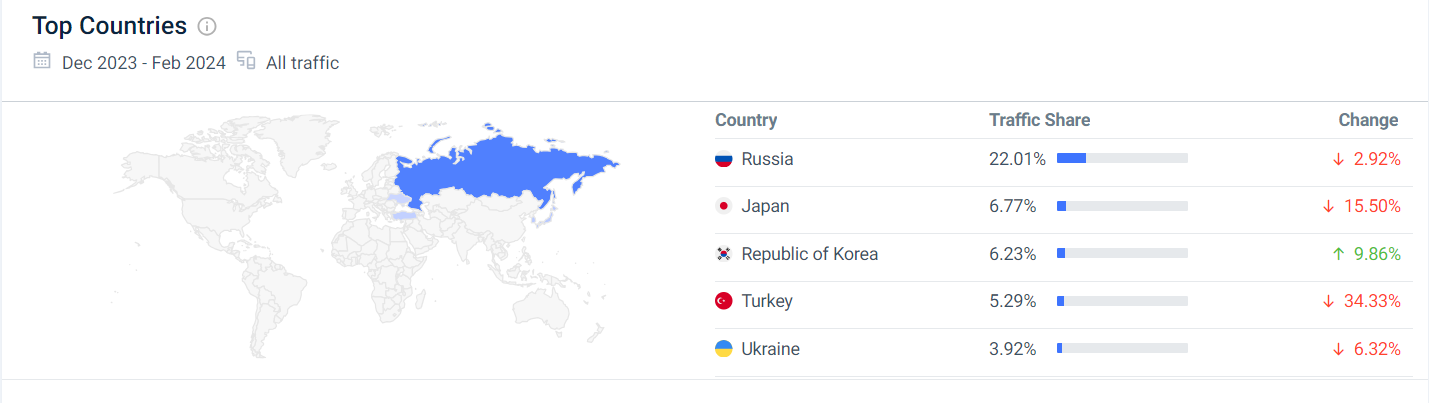Open the Dec 2023 - Feb 2024 date range
Image resolution: width=1429 pixels, height=403 pixels.
click(x=144, y=63)
